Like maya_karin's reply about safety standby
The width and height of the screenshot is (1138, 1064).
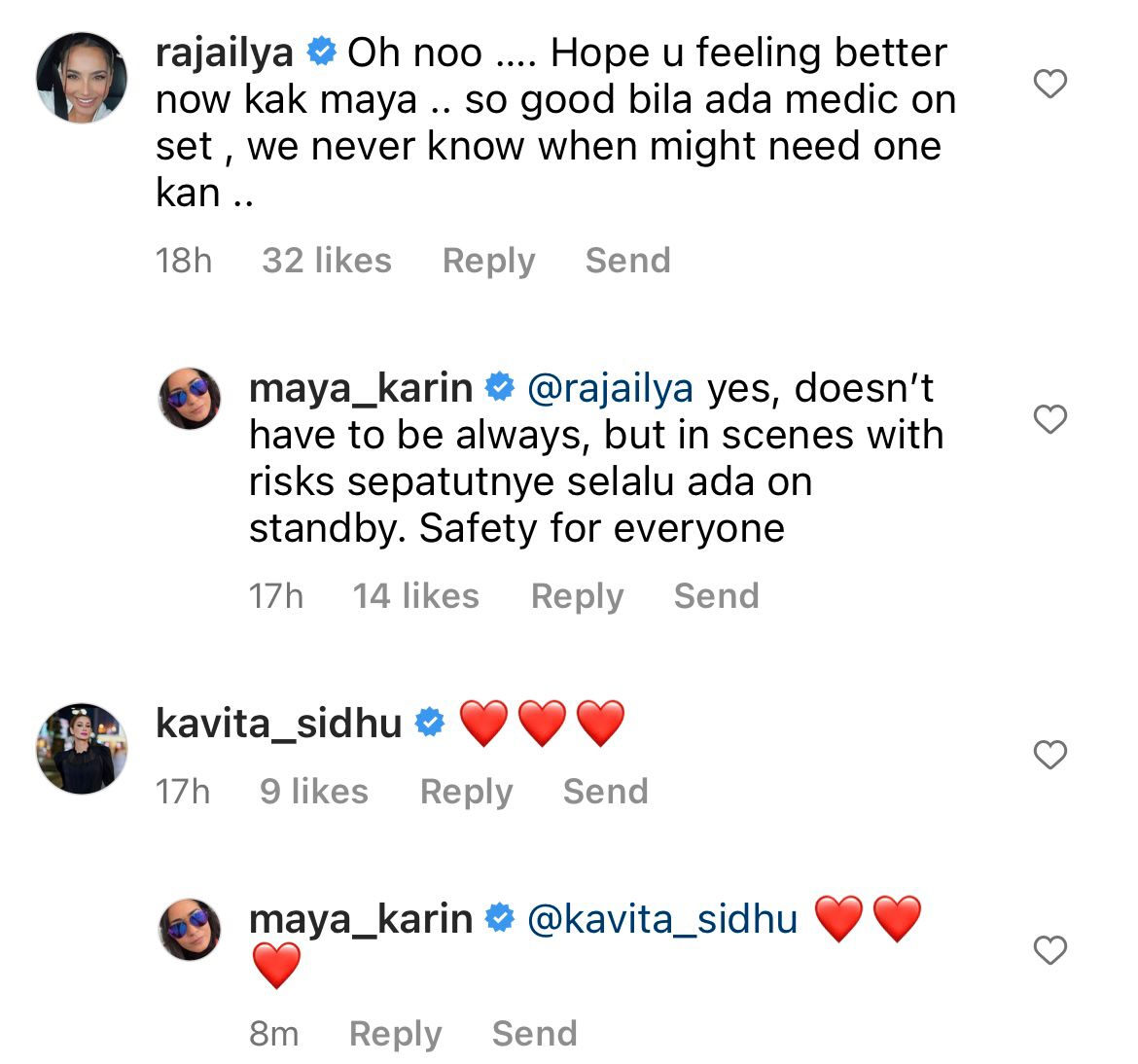(1049, 419)
